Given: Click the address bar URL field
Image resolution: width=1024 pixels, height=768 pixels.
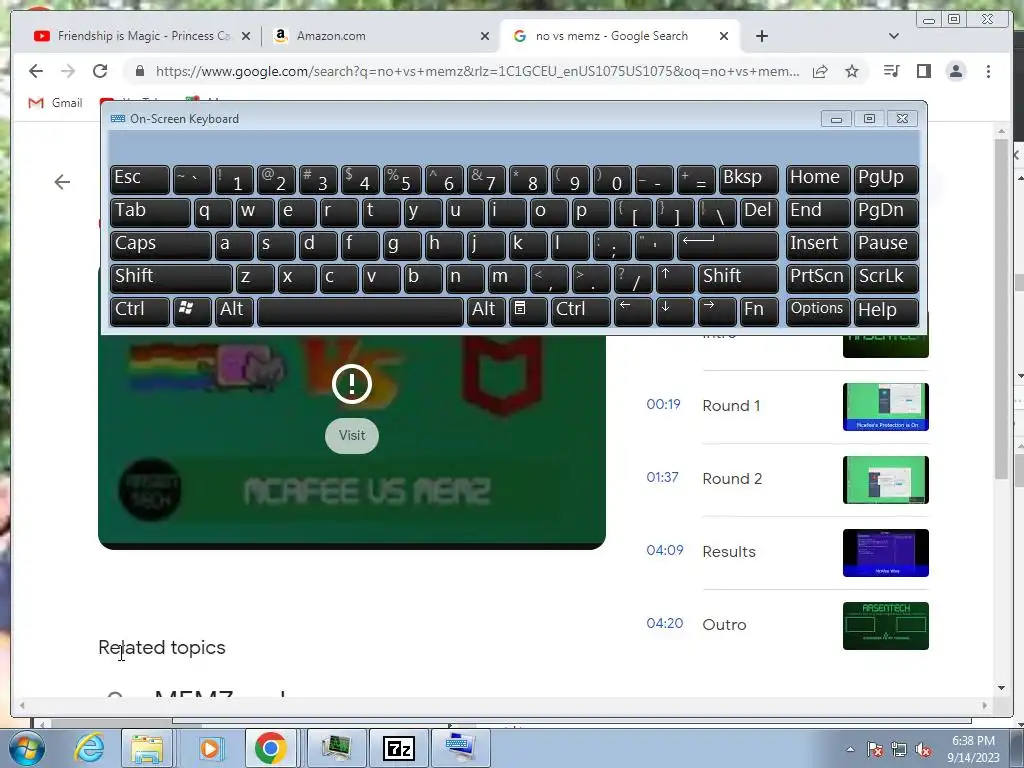Looking at the screenshot, I should pos(477,71).
